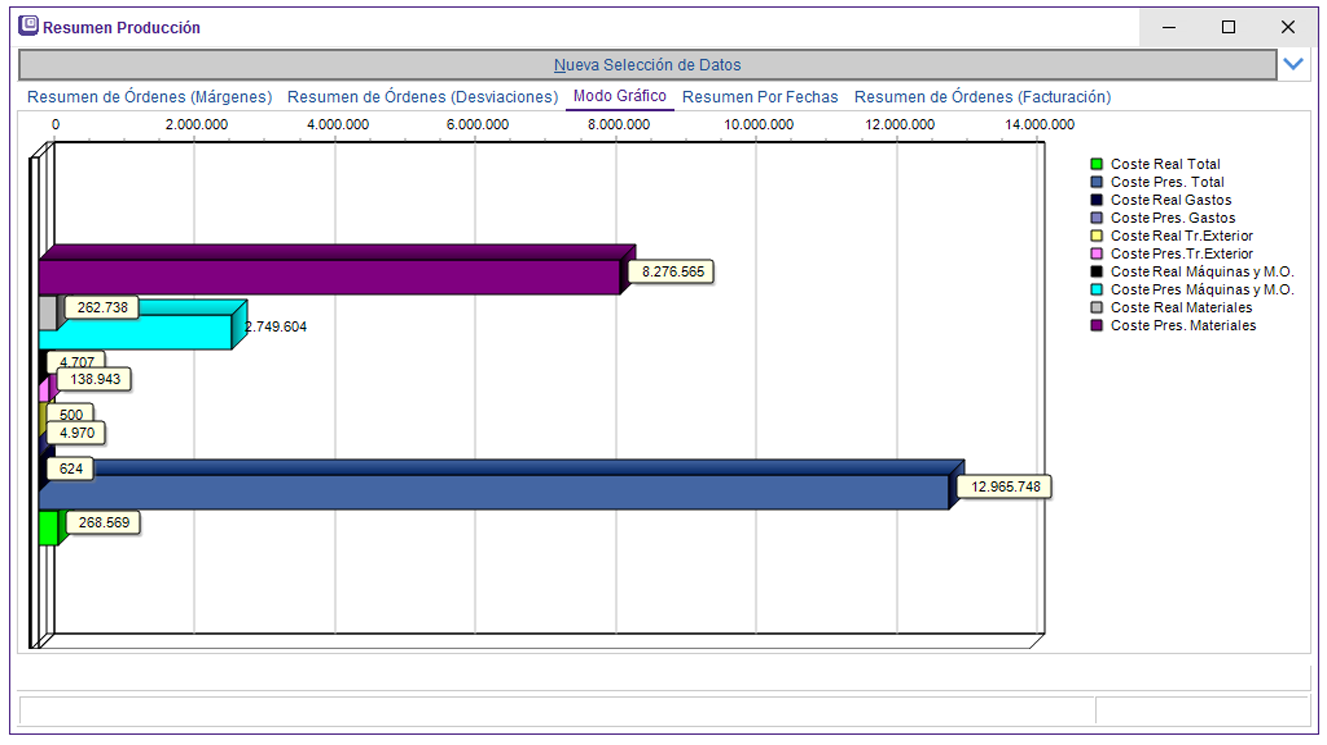Click the Resumen Producción app icon
This screenshot has height=745, width=1327.
[30, 27]
